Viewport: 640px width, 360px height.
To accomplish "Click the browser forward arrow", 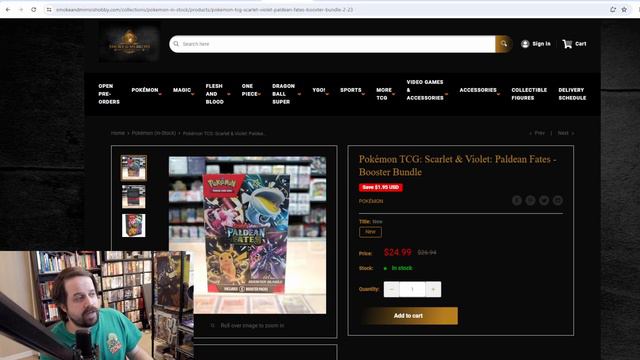I will pos(21,9).
